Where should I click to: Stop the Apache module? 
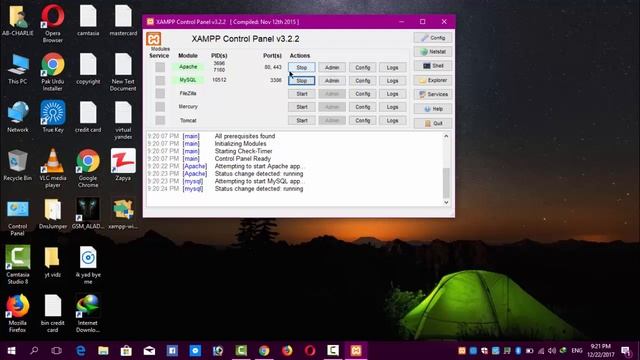[x=302, y=67]
